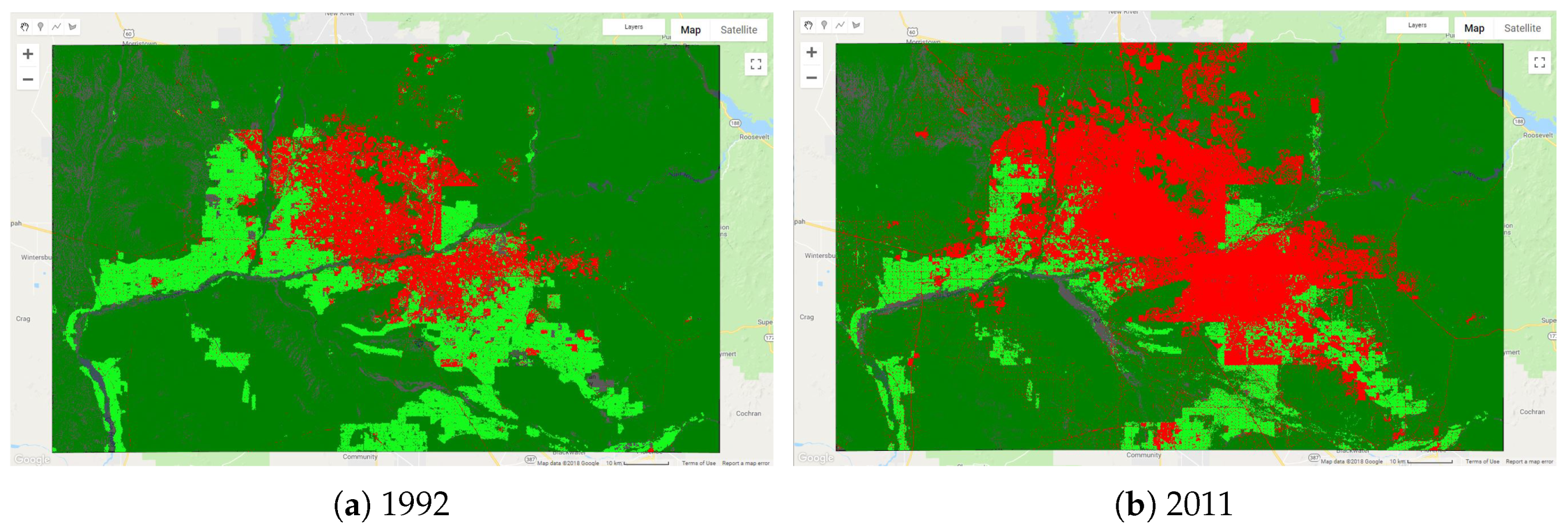The image size is (1568, 529).
Task: Zoom in on the 1992 map
Action: click(28, 54)
